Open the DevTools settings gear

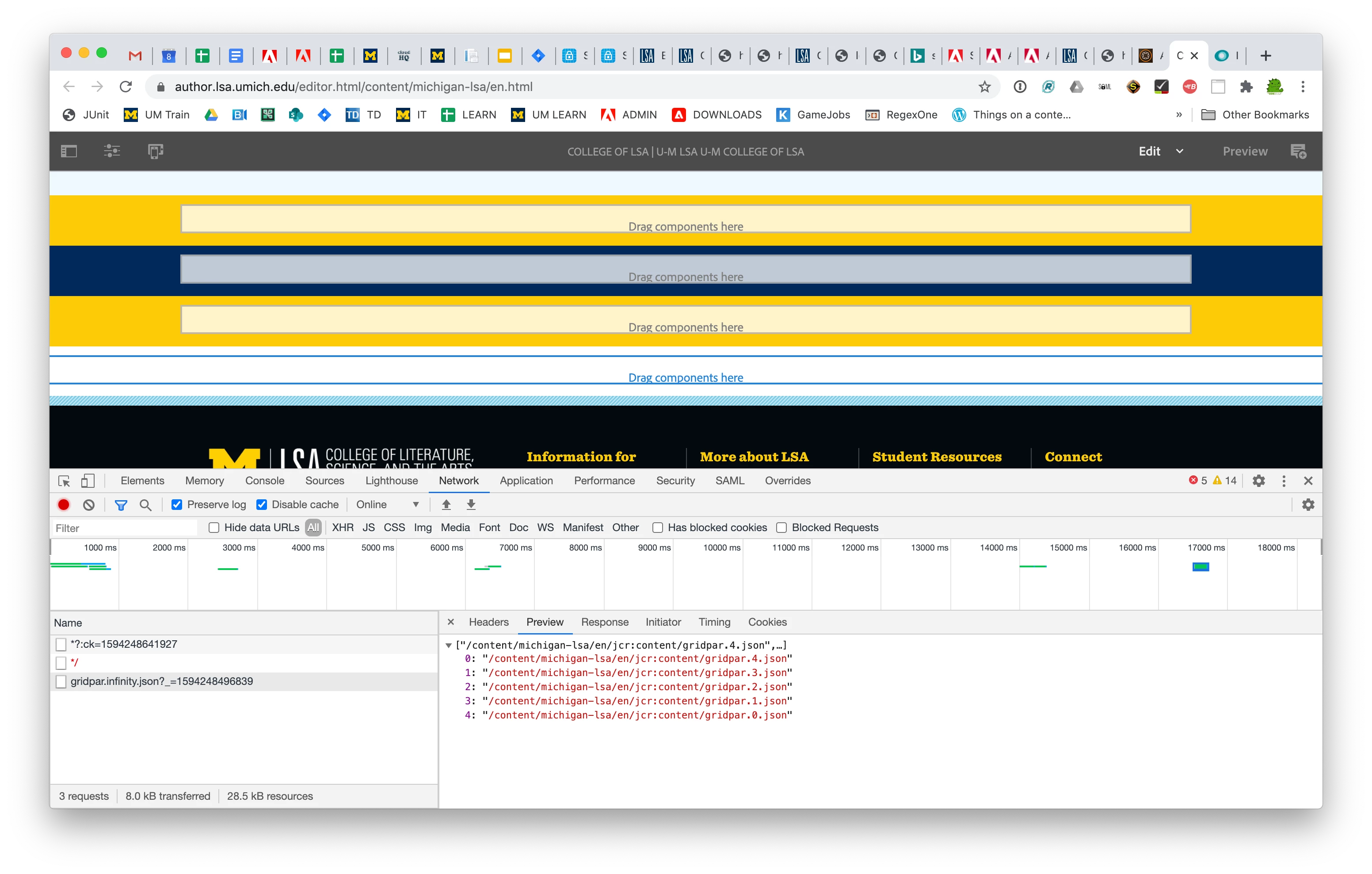(x=1258, y=480)
